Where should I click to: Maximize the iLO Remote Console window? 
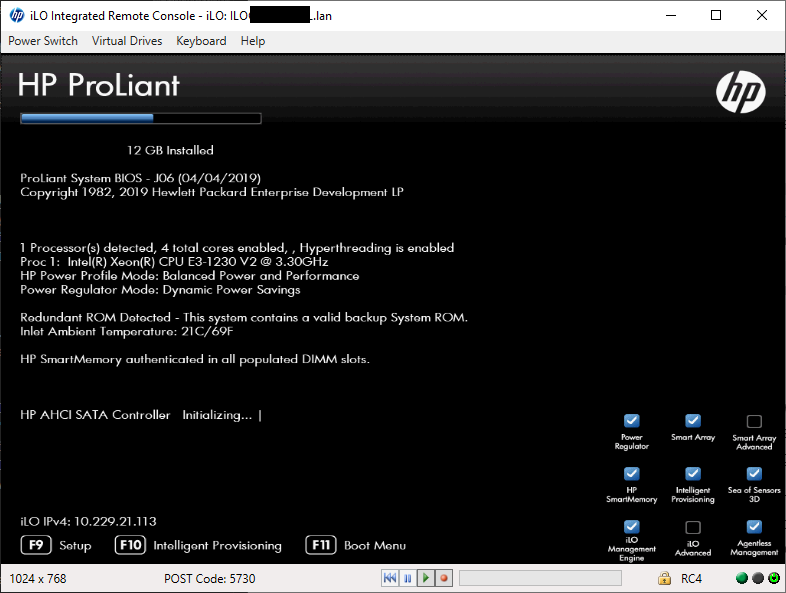coord(716,16)
